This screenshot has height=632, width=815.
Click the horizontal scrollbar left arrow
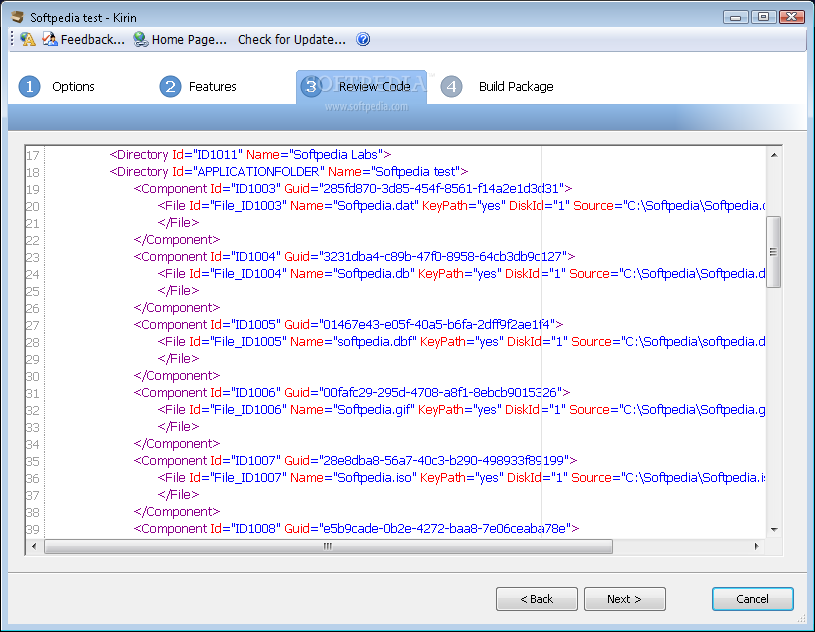[34, 546]
